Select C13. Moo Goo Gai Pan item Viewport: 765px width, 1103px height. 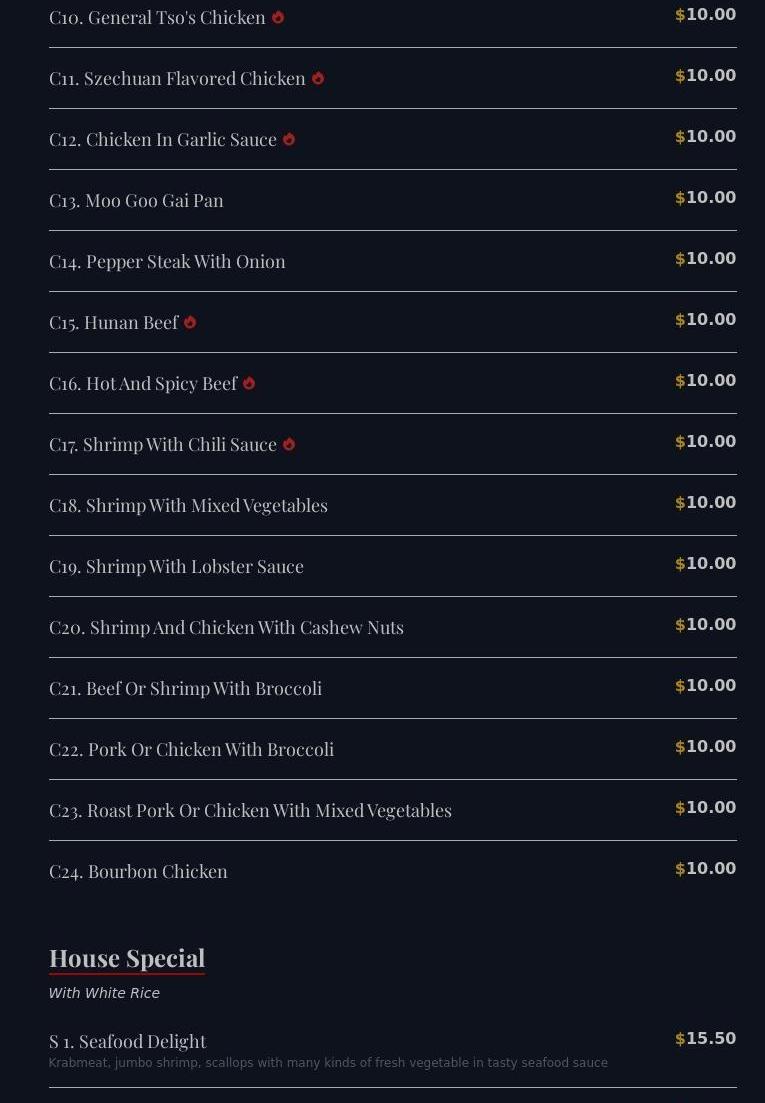(136, 200)
